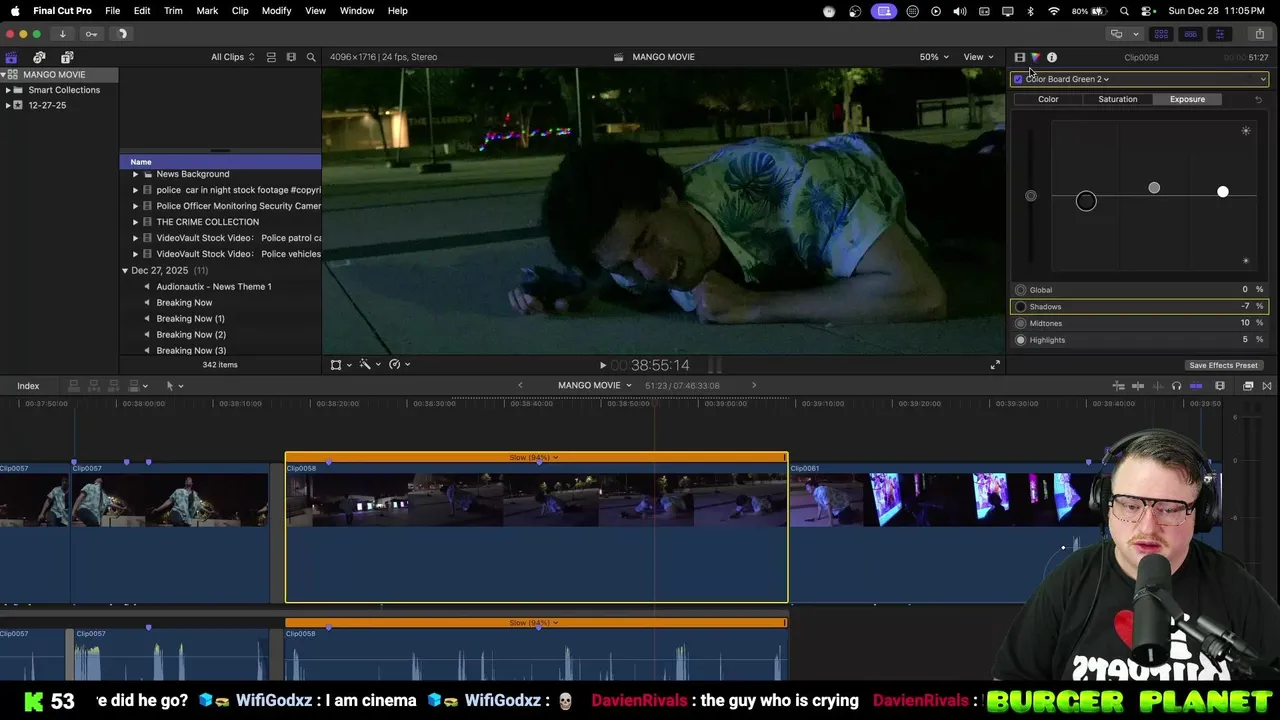The height and width of the screenshot is (720, 1280).
Task: Open the Mark menu
Action: click(207, 11)
